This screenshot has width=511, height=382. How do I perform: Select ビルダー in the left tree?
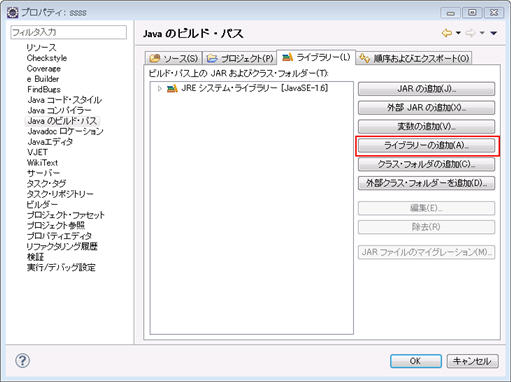point(42,204)
